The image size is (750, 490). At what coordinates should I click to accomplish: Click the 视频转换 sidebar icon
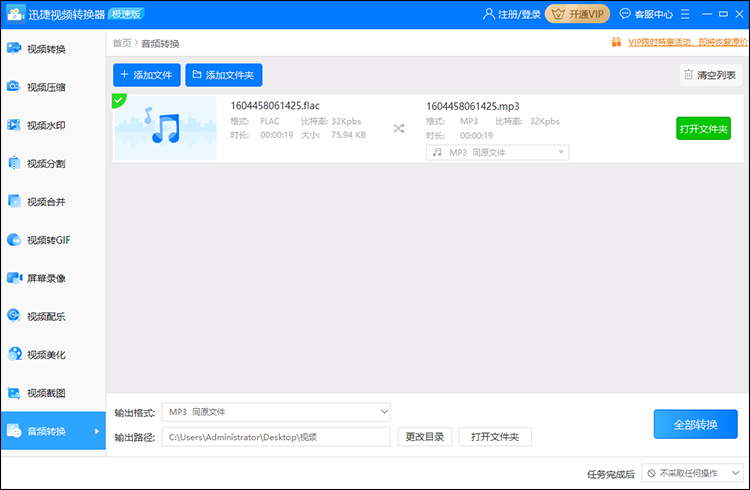tap(14, 48)
